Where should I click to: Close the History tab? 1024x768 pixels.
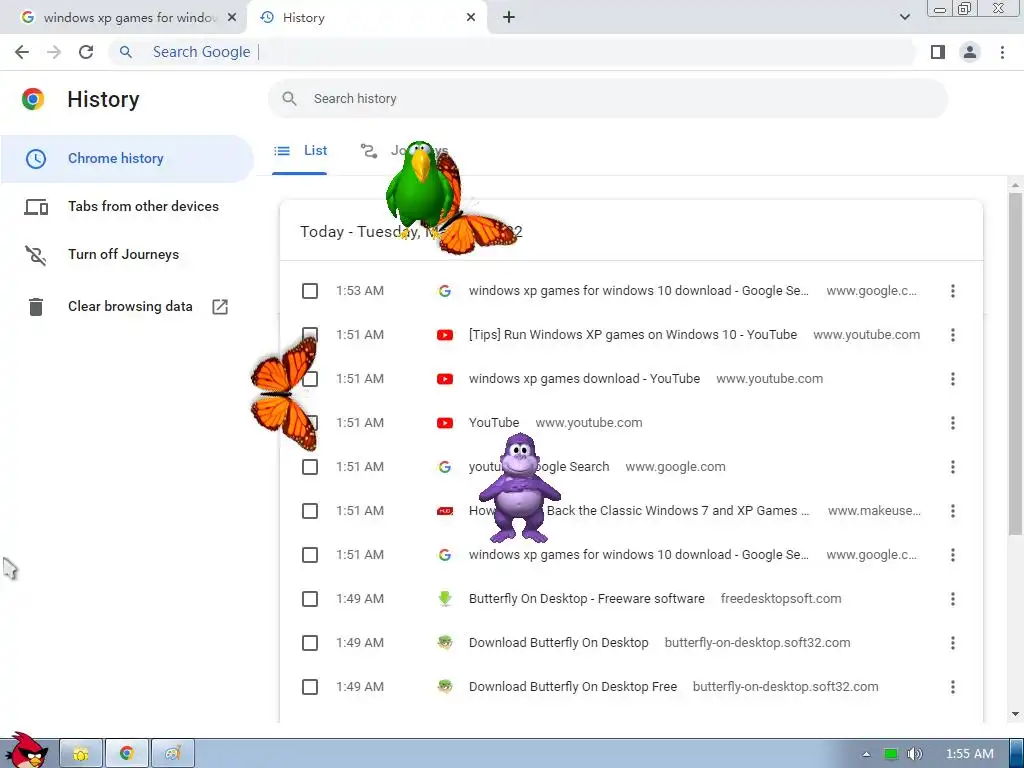[471, 18]
